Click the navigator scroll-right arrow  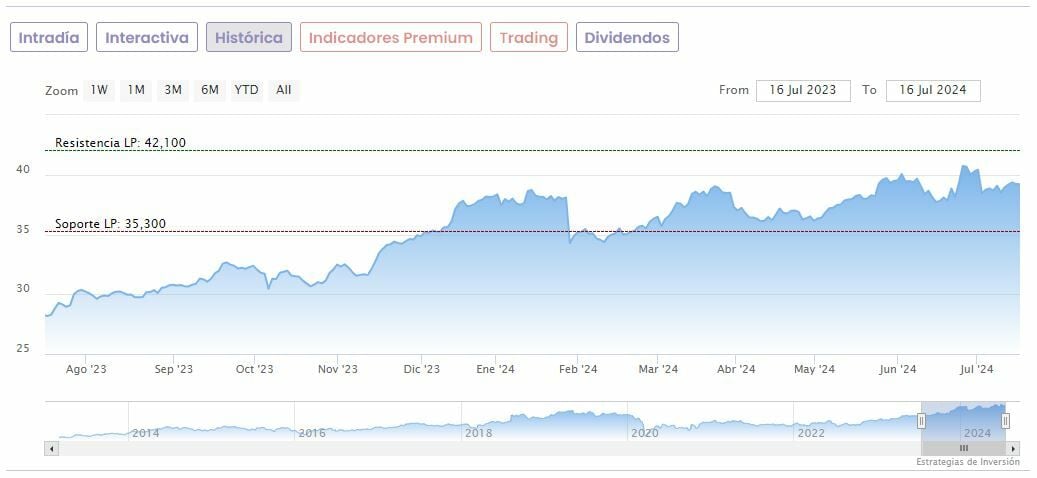tap(1014, 449)
